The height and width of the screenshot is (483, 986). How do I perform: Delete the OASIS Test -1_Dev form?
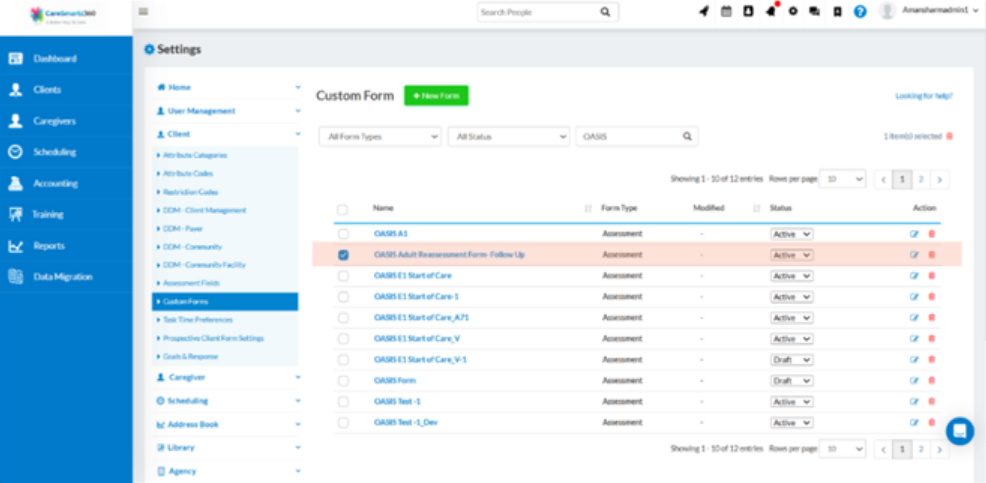pos(931,422)
